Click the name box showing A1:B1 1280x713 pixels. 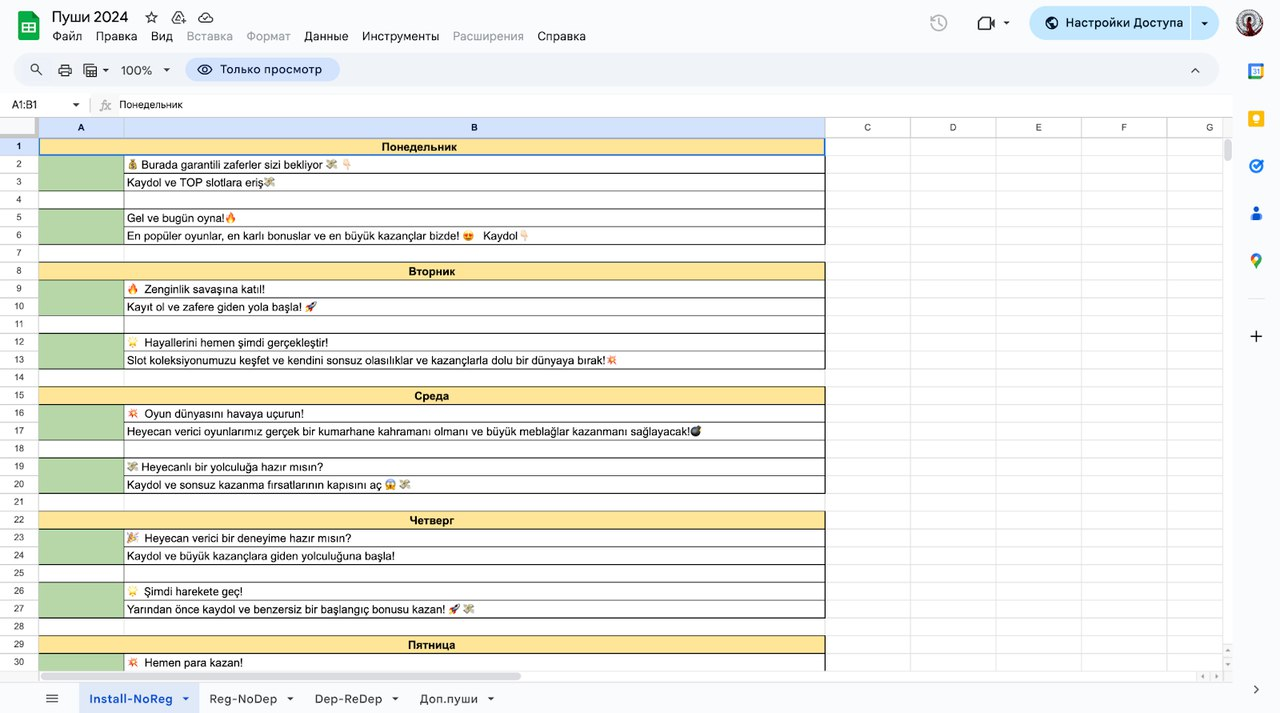[36, 104]
